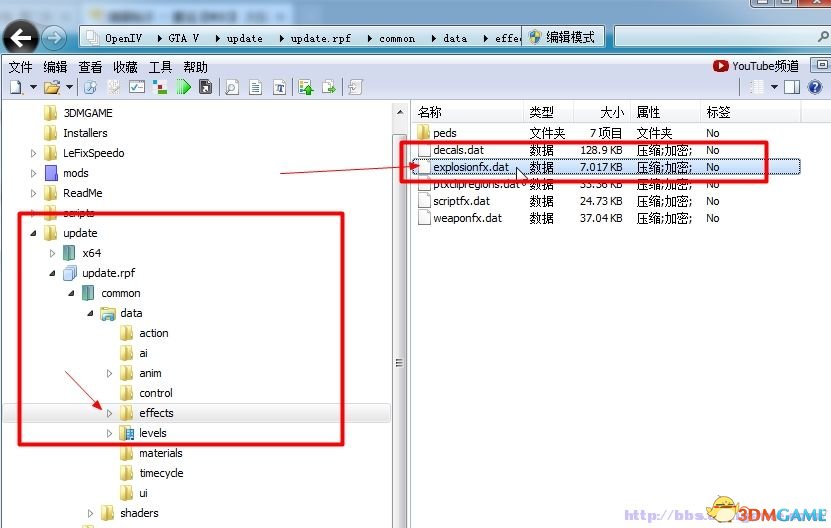Image resolution: width=831 pixels, height=528 pixels.
Task: Expand the anim folder
Action: (110, 374)
